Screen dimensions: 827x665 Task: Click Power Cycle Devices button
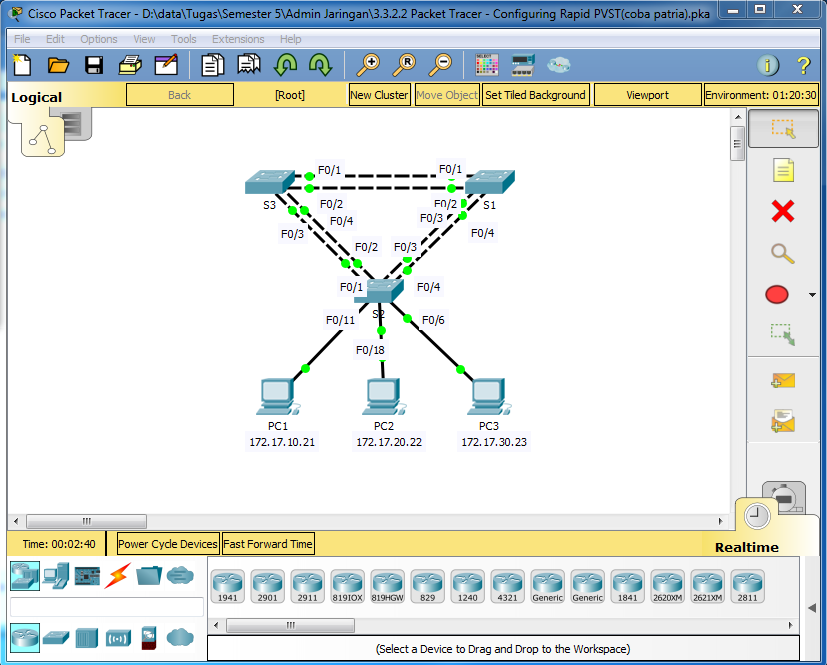pos(168,544)
